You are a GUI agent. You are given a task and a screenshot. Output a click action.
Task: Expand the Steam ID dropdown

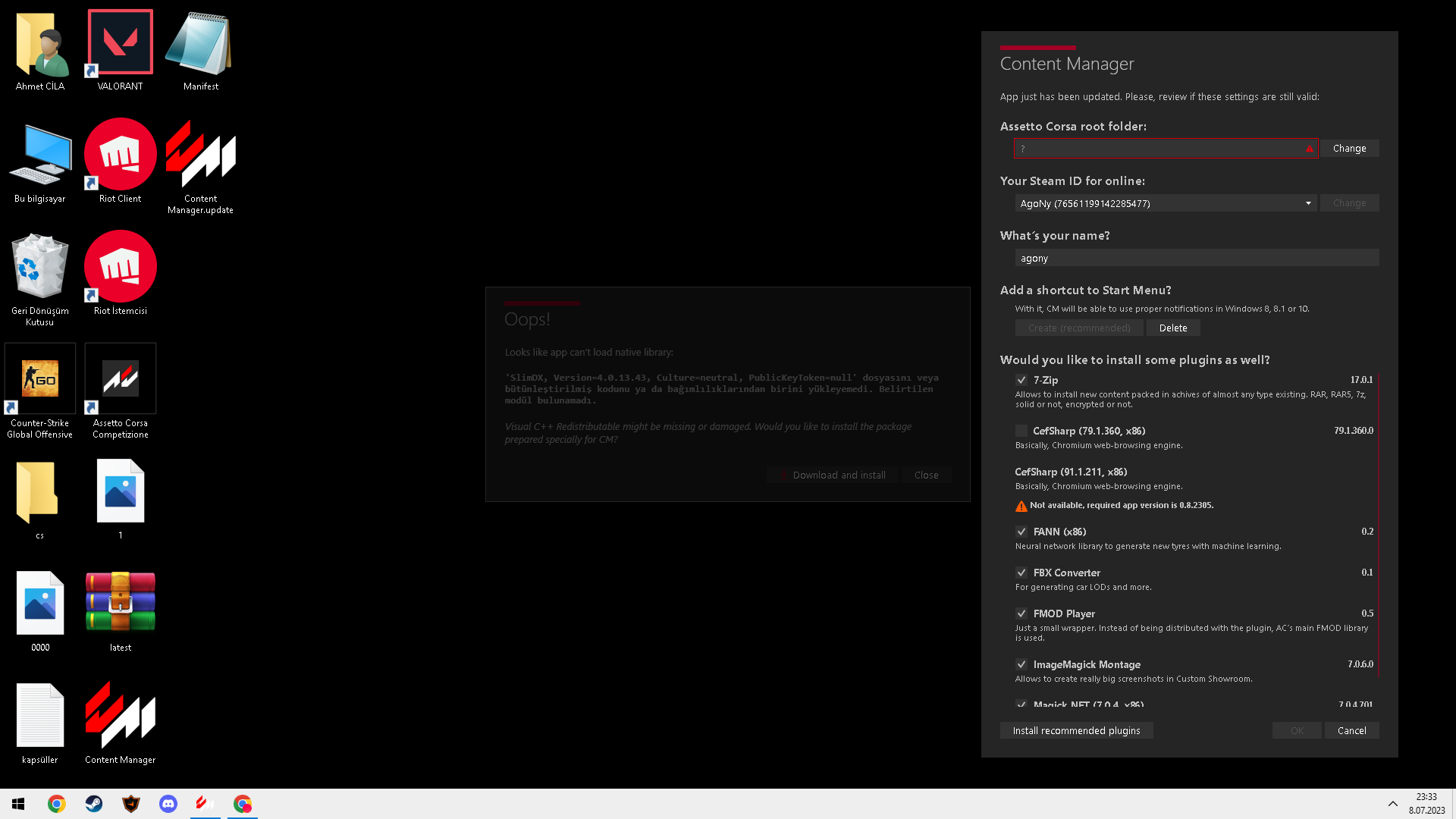tap(1308, 203)
